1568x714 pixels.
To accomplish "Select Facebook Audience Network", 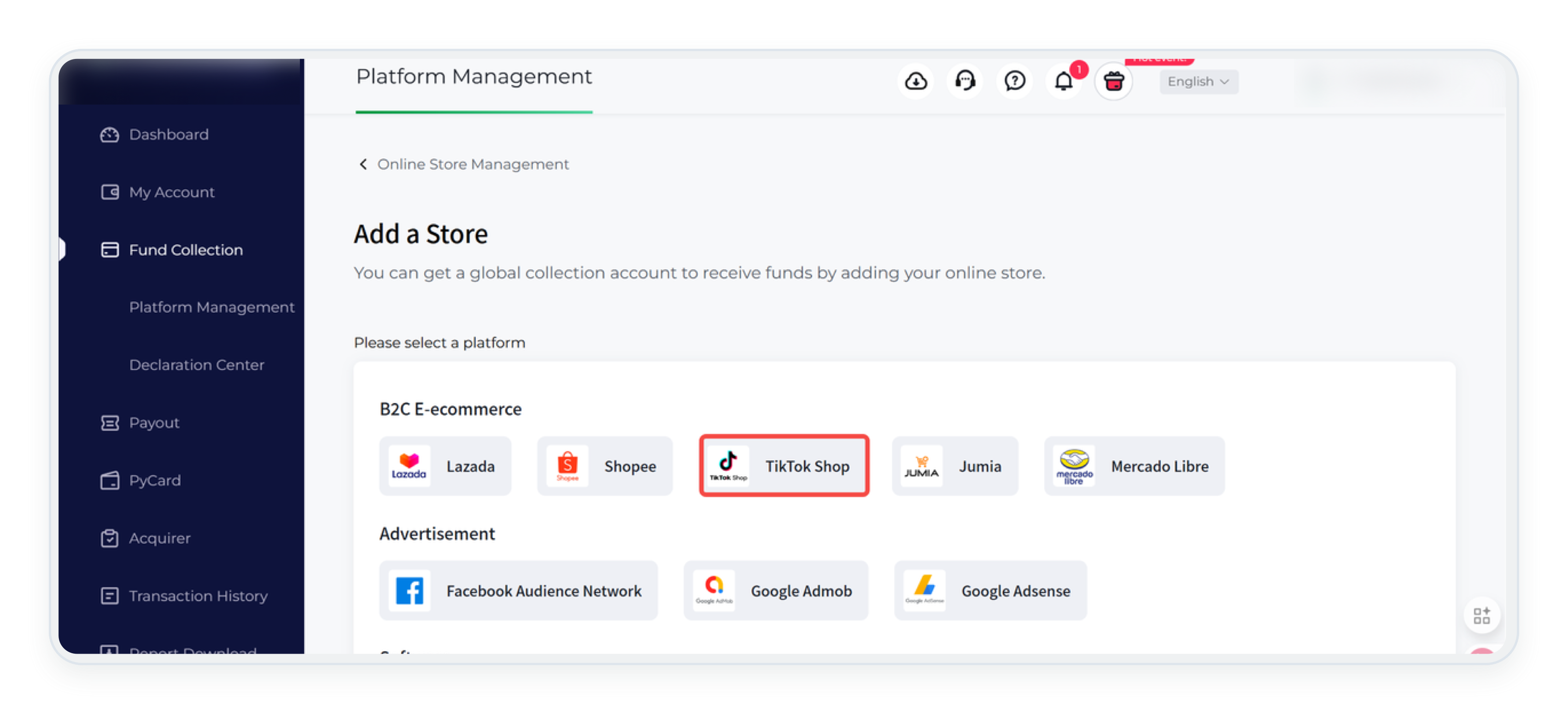I will [x=518, y=591].
